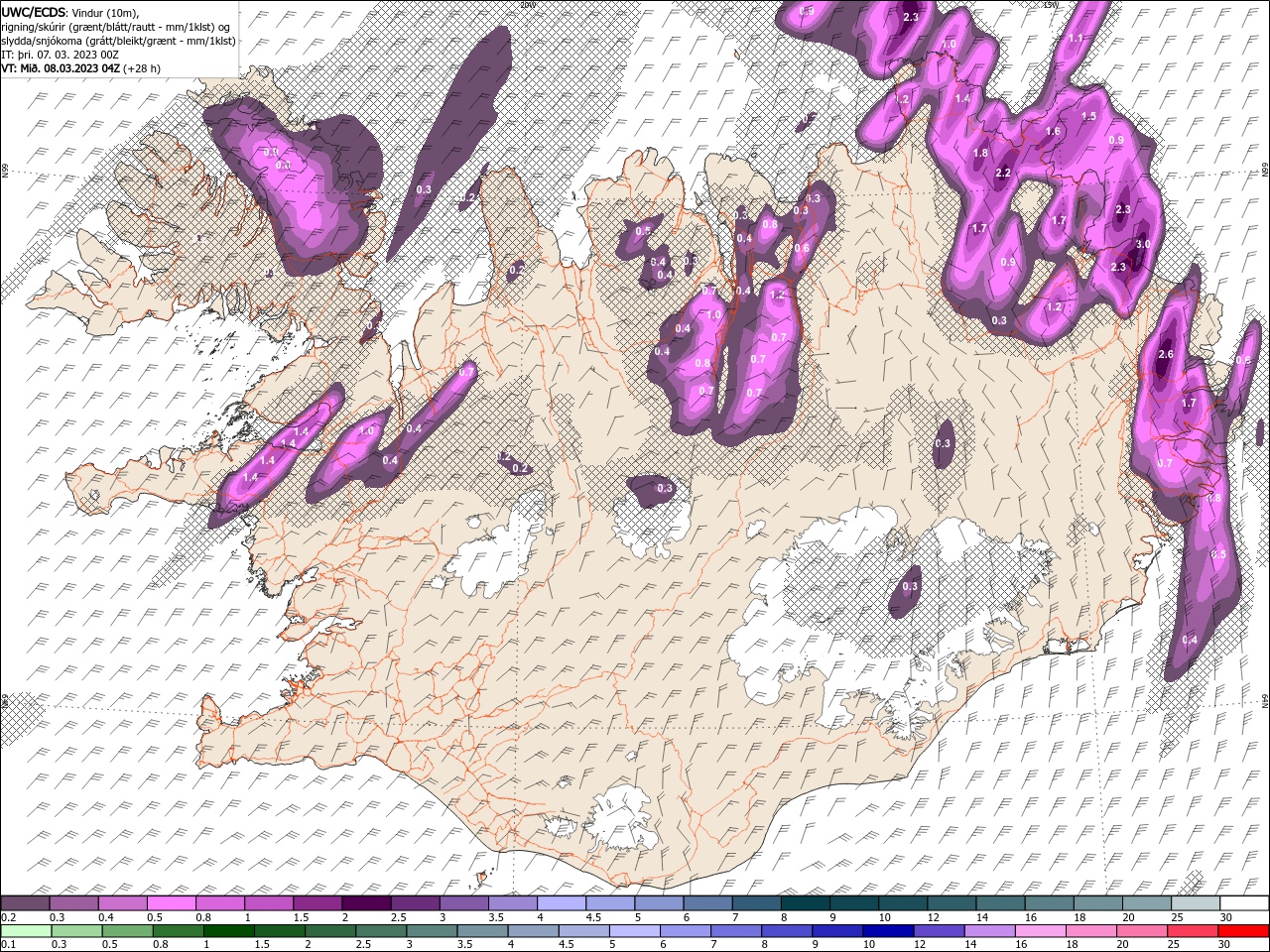Select the 2.6 value in the eastern band

(x=1166, y=354)
